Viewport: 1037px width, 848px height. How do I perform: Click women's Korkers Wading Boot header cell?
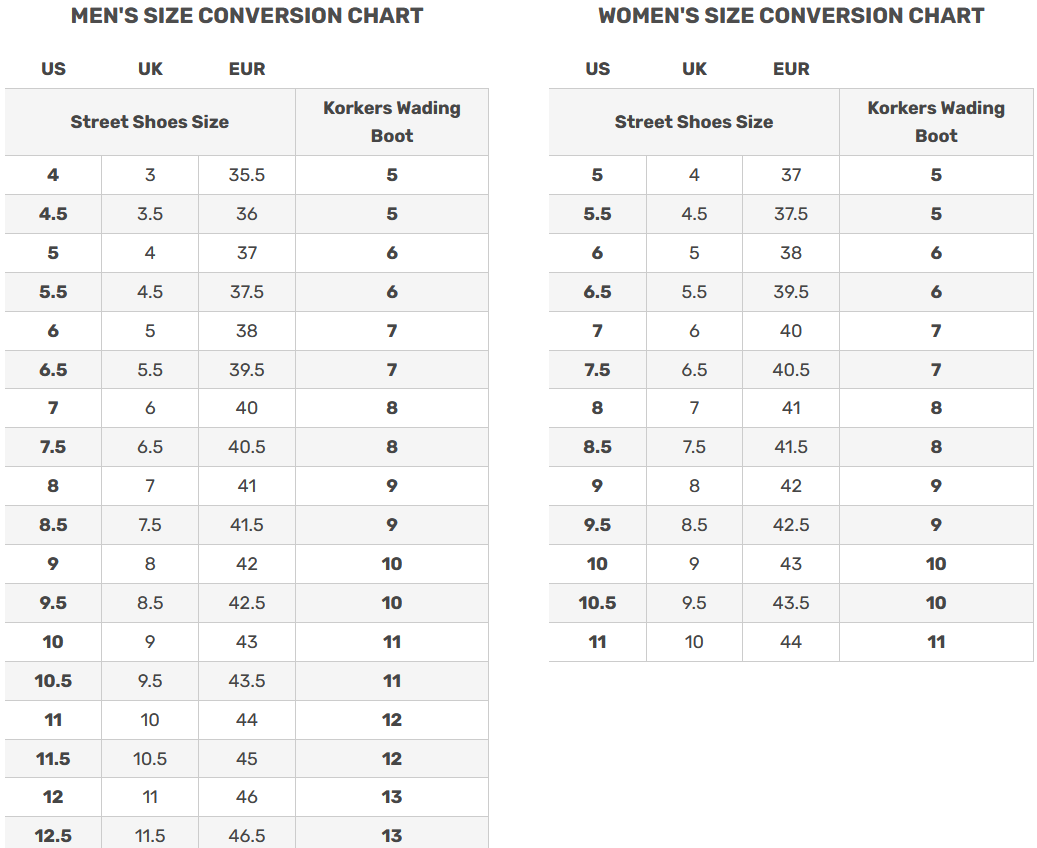pyautogui.click(x=936, y=122)
